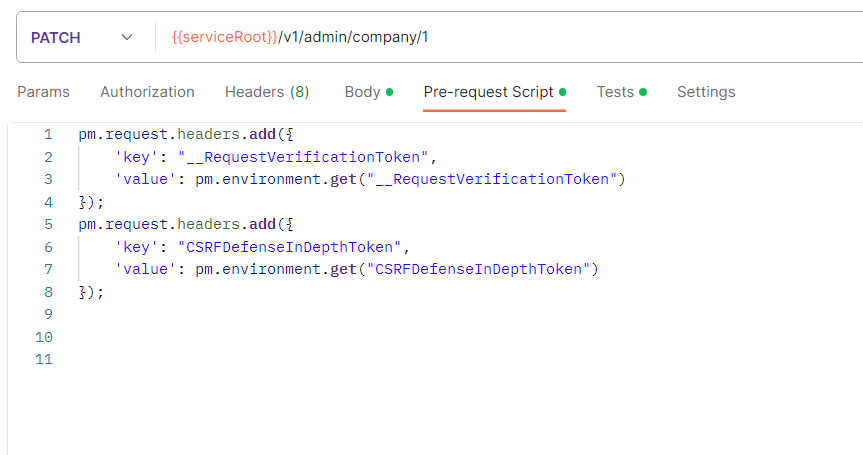This screenshot has height=455, width=863.
Task: Open the PATCH method dropdown
Action: click(83, 37)
